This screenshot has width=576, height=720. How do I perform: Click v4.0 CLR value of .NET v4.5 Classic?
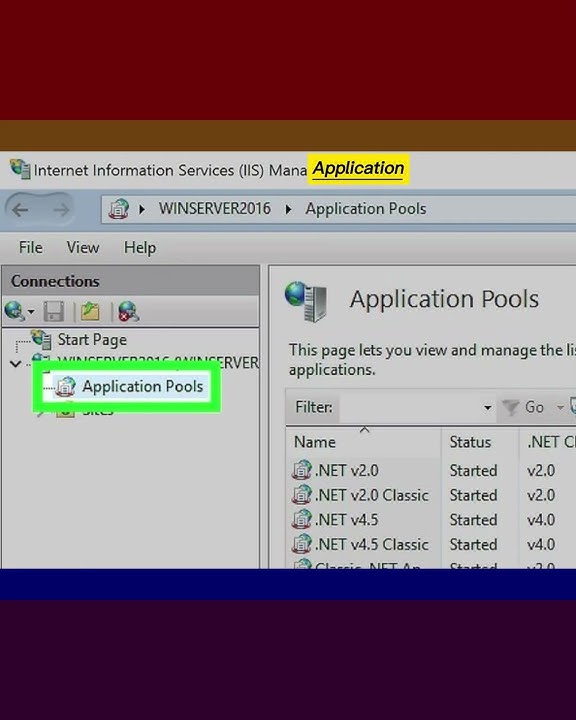(541, 545)
